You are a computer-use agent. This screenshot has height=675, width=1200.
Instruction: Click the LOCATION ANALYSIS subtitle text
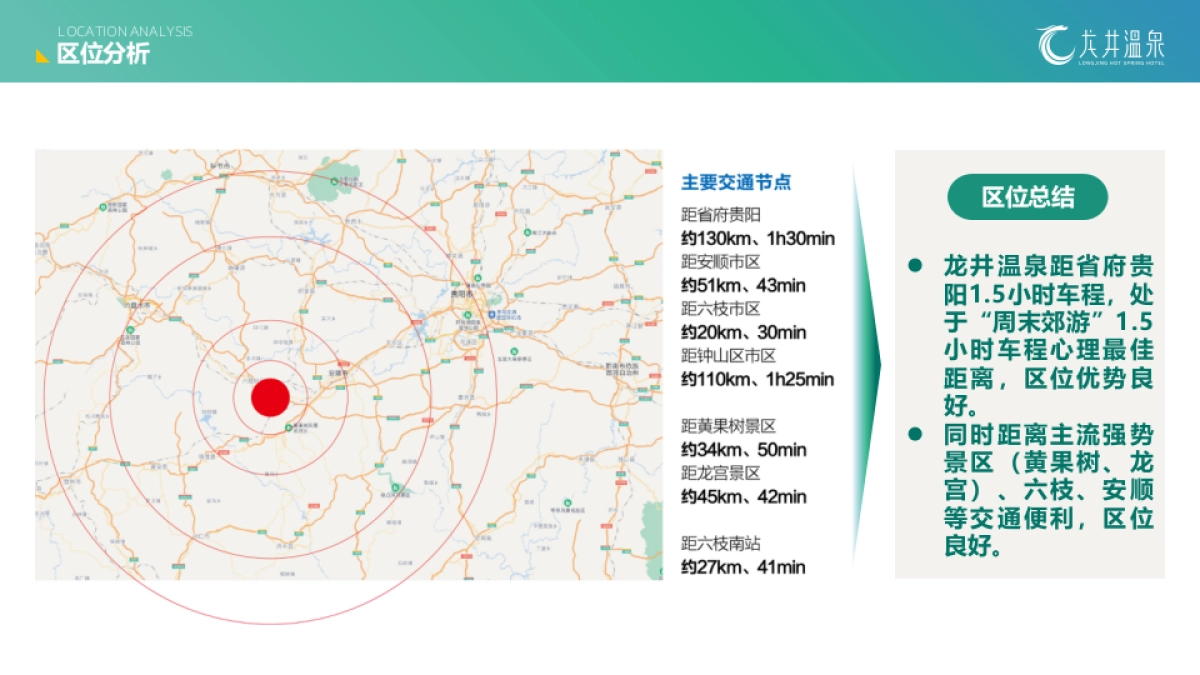tap(125, 31)
